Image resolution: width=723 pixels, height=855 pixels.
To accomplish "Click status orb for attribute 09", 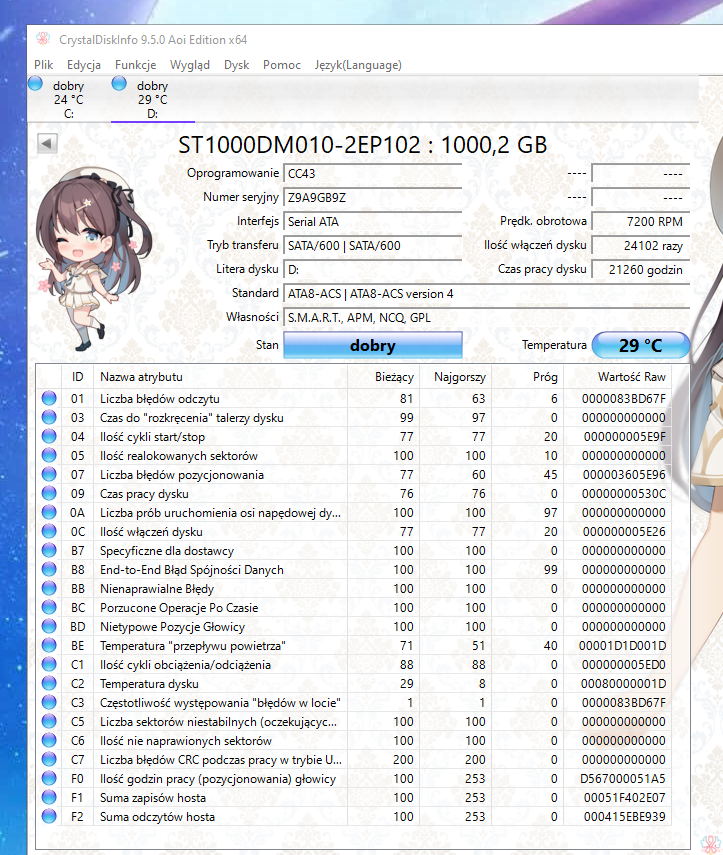I will [x=49, y=493].
